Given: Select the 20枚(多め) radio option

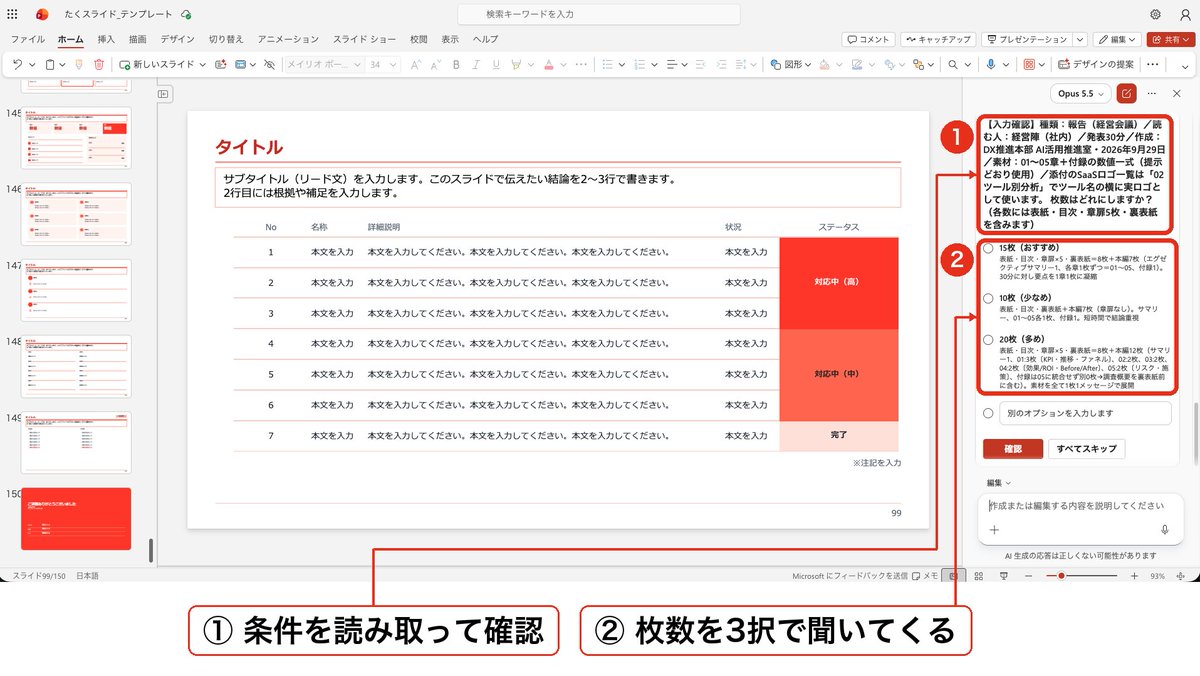Looking at the screenshot, I should click(988, 340).
